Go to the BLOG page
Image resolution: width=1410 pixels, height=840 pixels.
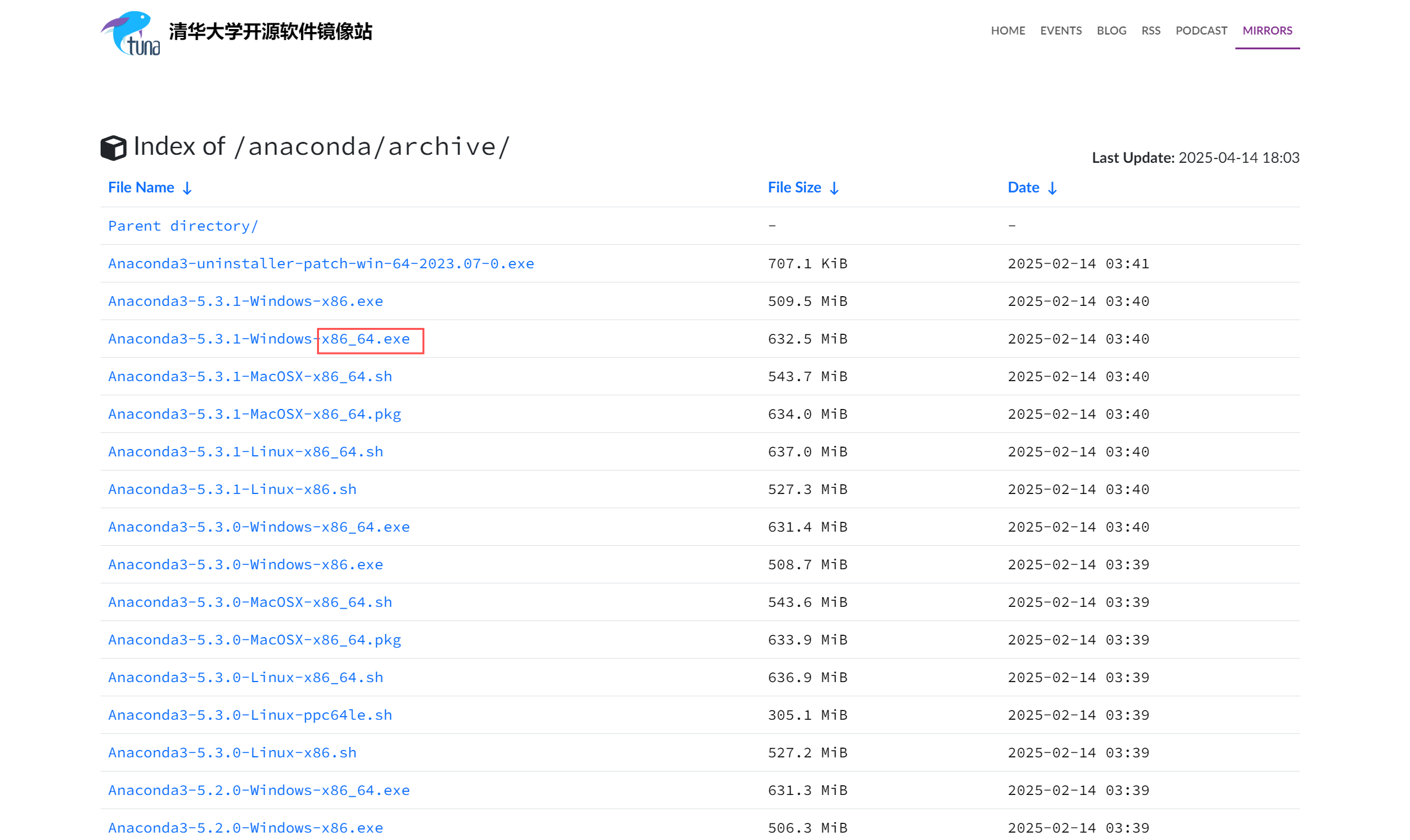[1111, 30]
